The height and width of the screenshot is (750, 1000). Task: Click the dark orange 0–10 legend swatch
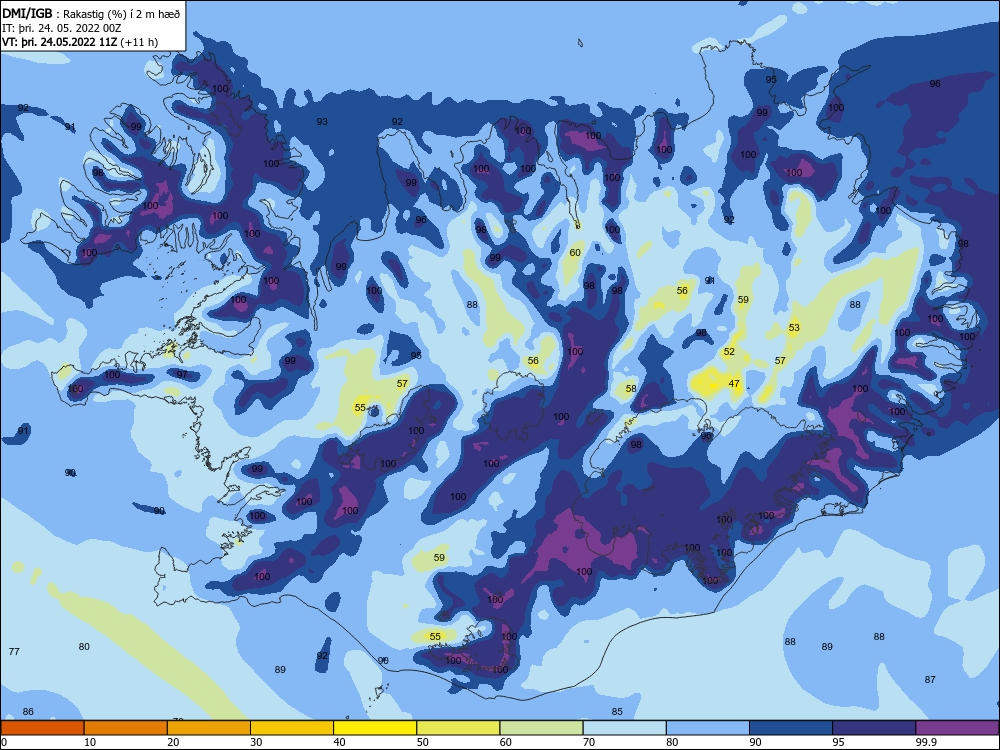(x=42, y=728)
